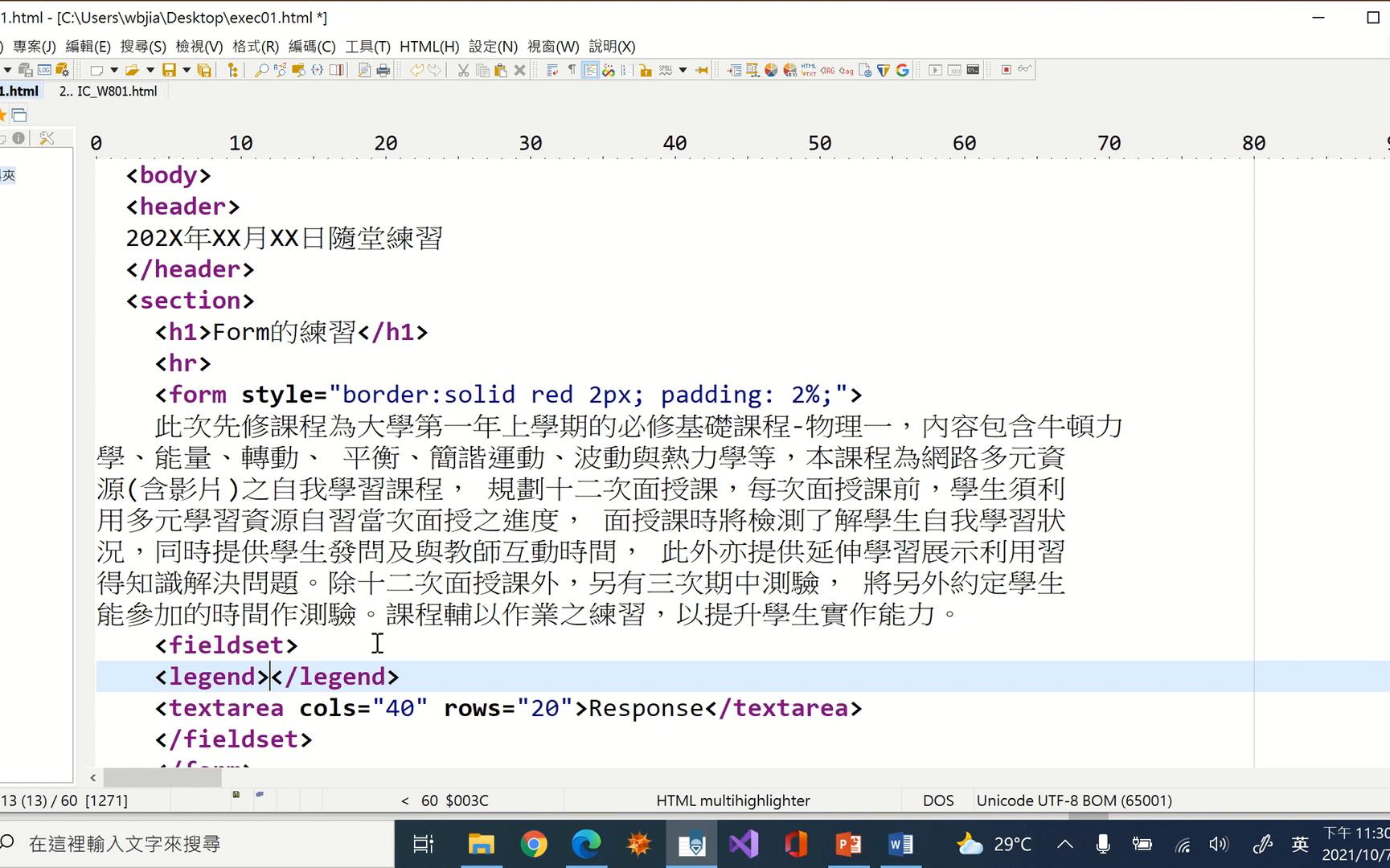1390x868 pixels.
Task: Open Word from the taskbar
Action: tap(900, 844)
